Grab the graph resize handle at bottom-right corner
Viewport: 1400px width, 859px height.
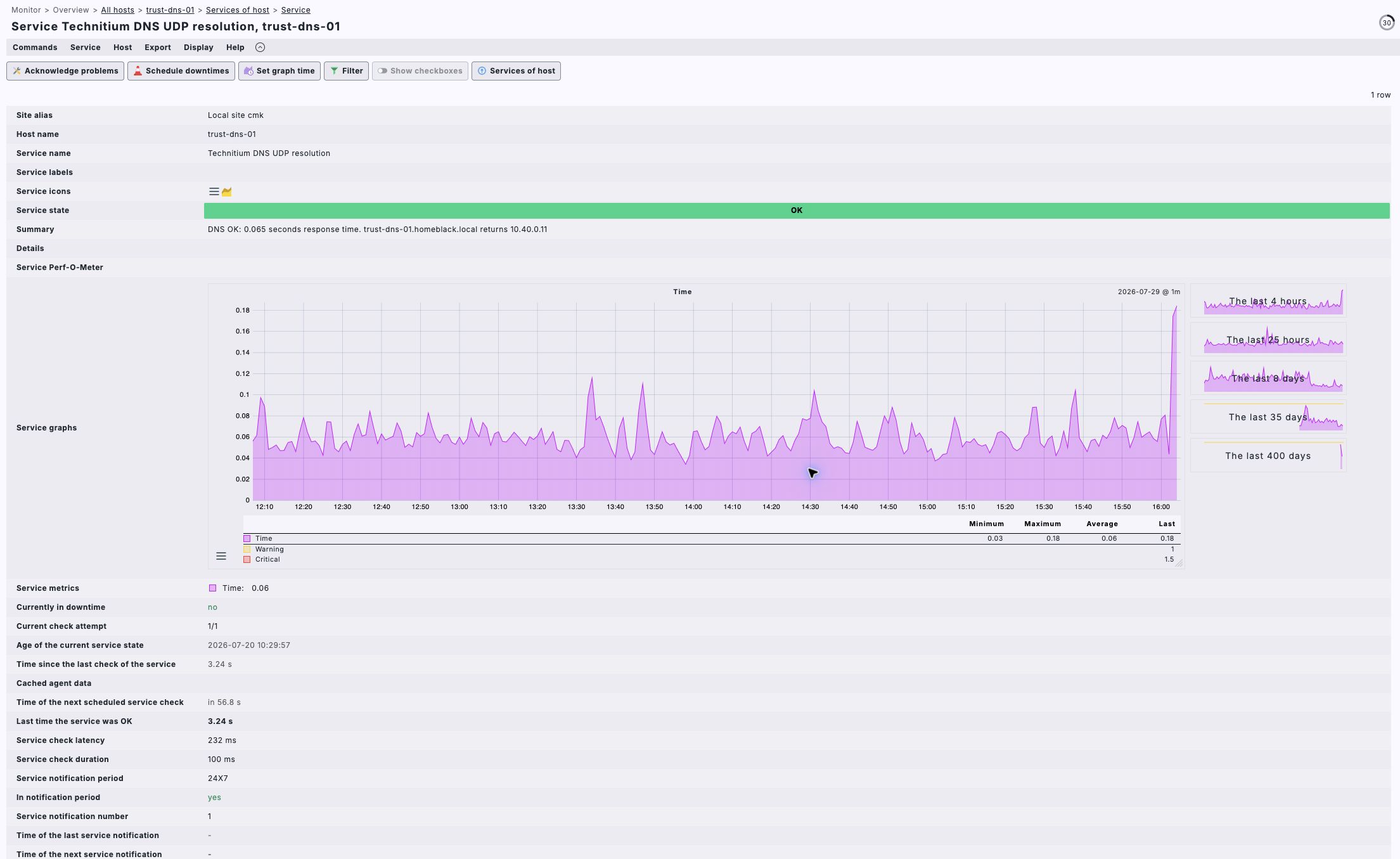(x=1179, y=563)
